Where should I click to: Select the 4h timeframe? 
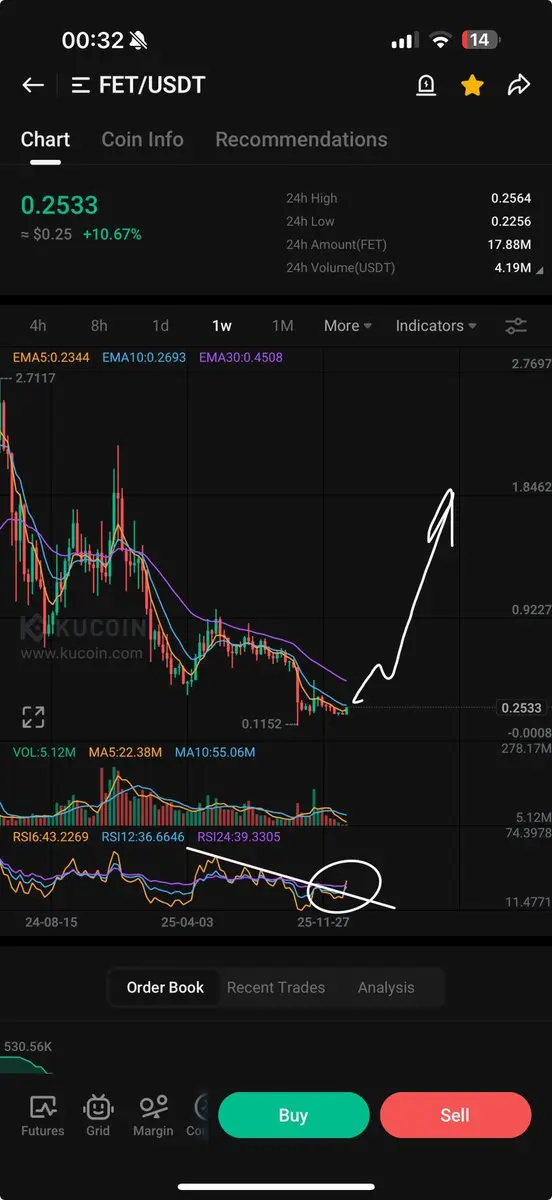(38, 326)
